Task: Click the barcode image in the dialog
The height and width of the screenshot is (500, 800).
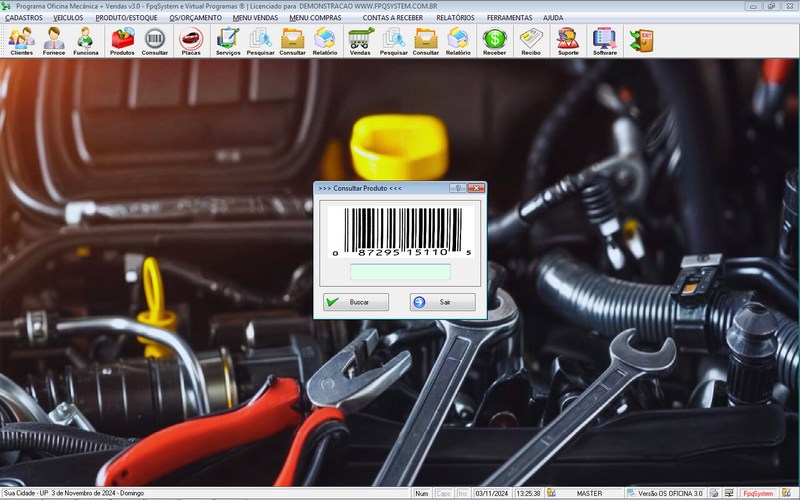Action: pyautogui.click(x=401, y=232)
